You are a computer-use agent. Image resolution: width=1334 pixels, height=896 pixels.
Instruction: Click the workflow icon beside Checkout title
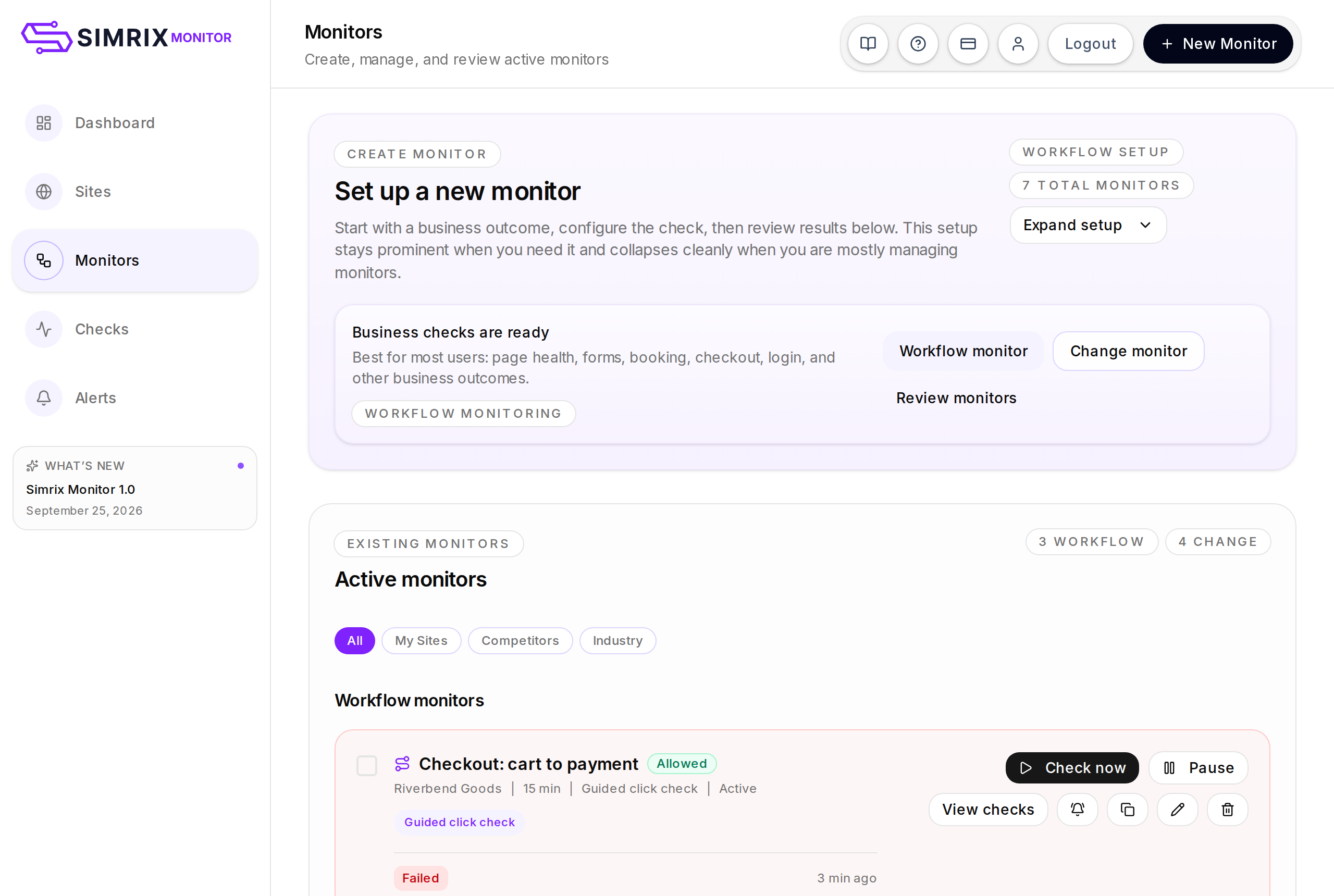(402, 764)
